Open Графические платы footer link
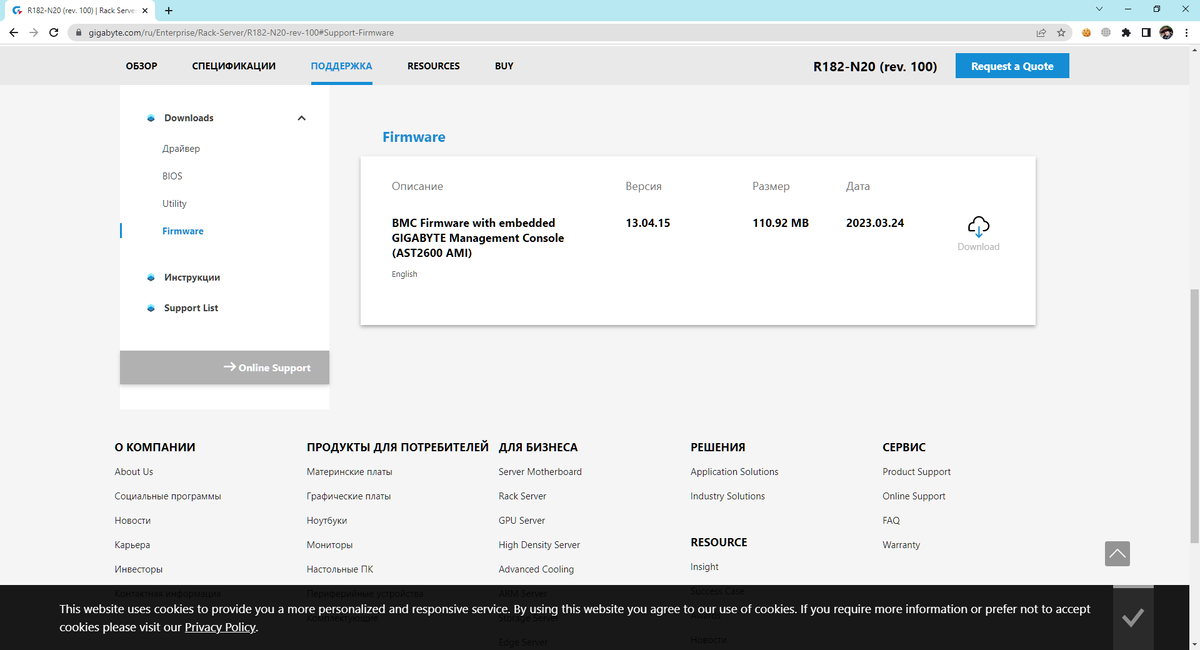The height and width of the screenshot is (650, 1200). pos(349,496)
